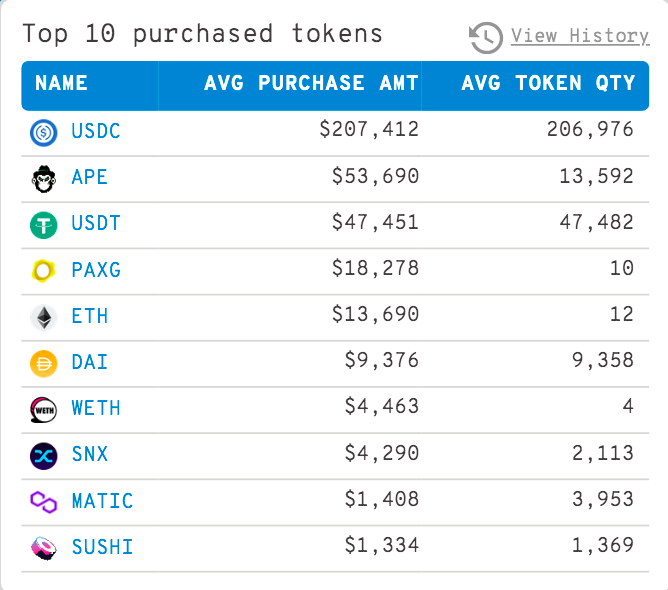Click the SUSHI token icon
The image size is (668, 590).
click(44, 548)
